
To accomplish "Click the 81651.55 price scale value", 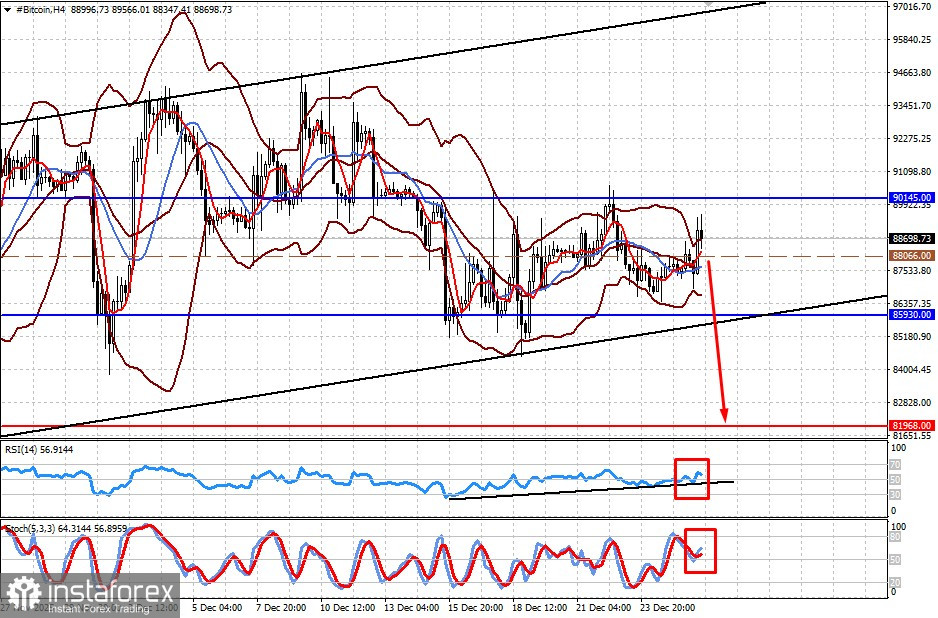I will pos(912,436).
